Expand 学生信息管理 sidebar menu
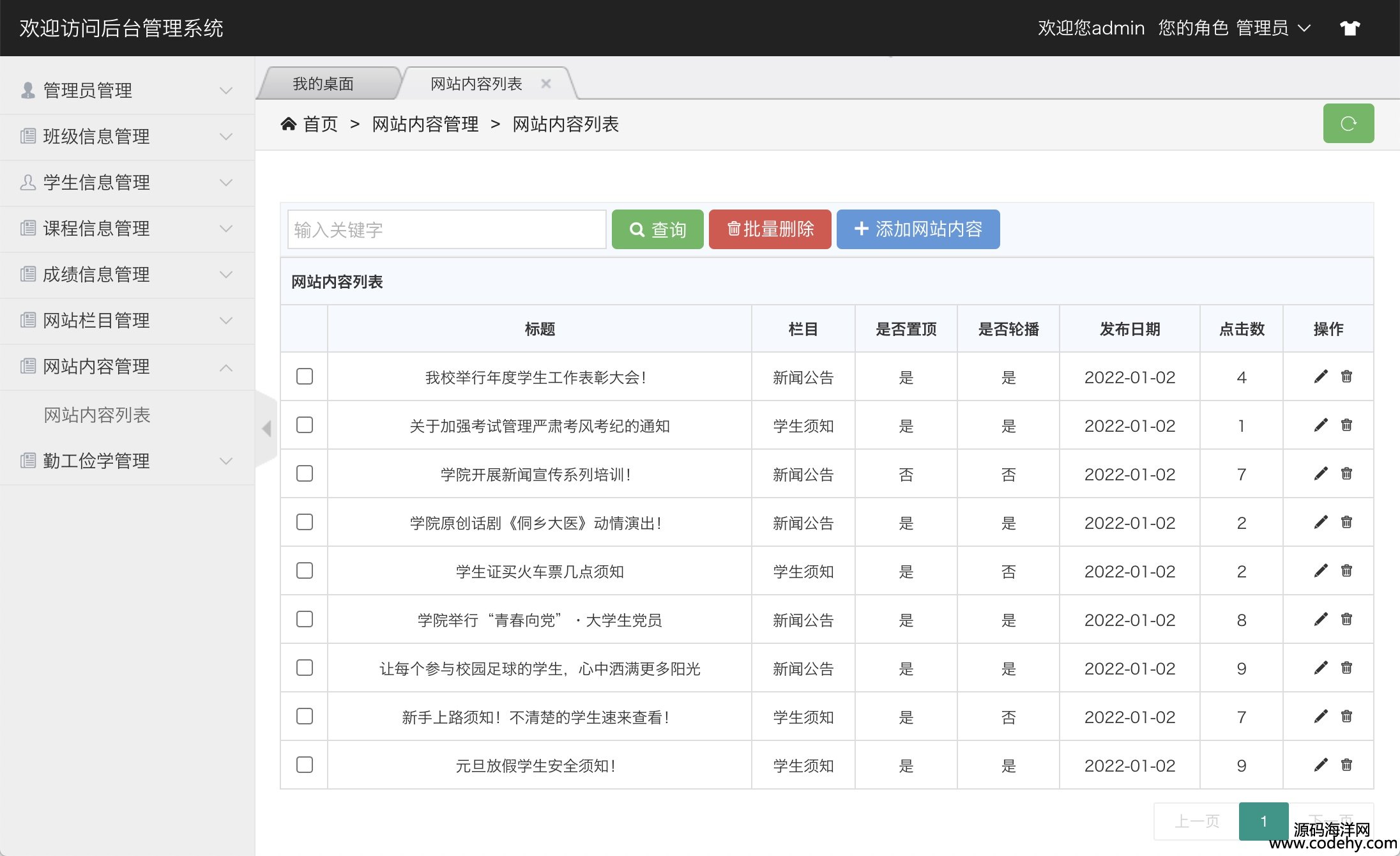The width and height of the screenshot is (1400, 856). [x=127, y=183]
